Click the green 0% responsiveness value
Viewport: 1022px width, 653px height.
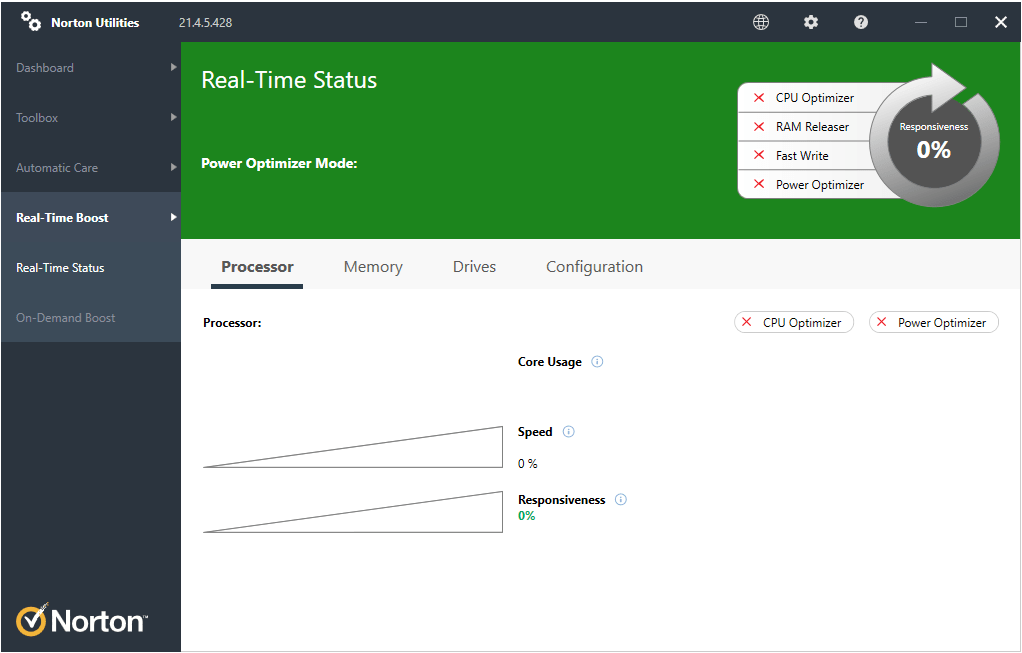(527, 515)
